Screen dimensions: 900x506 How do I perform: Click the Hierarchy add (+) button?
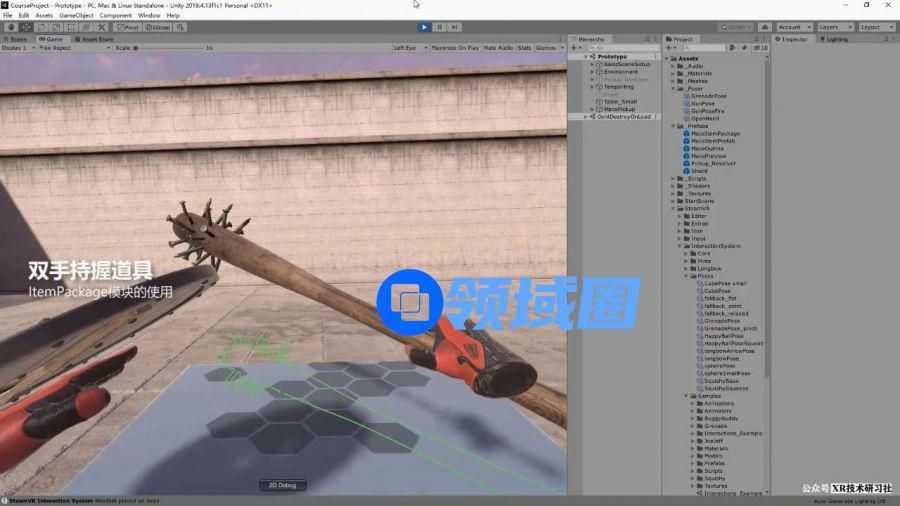coord(573,47)
